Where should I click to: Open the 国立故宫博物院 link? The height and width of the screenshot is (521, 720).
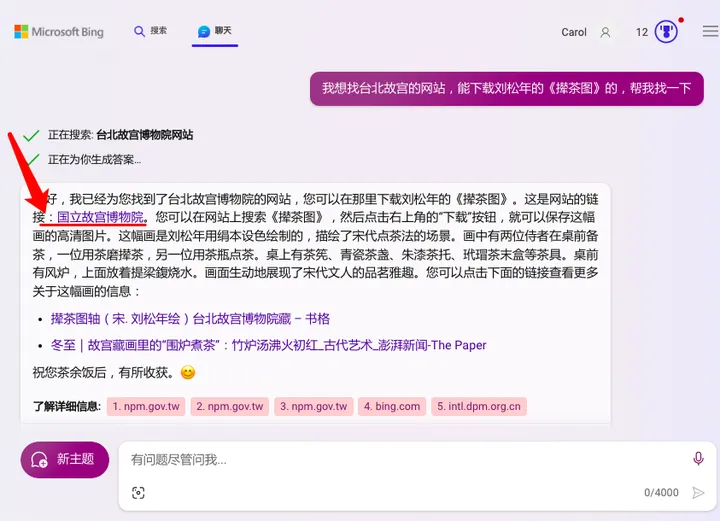(x=101, y=217)
